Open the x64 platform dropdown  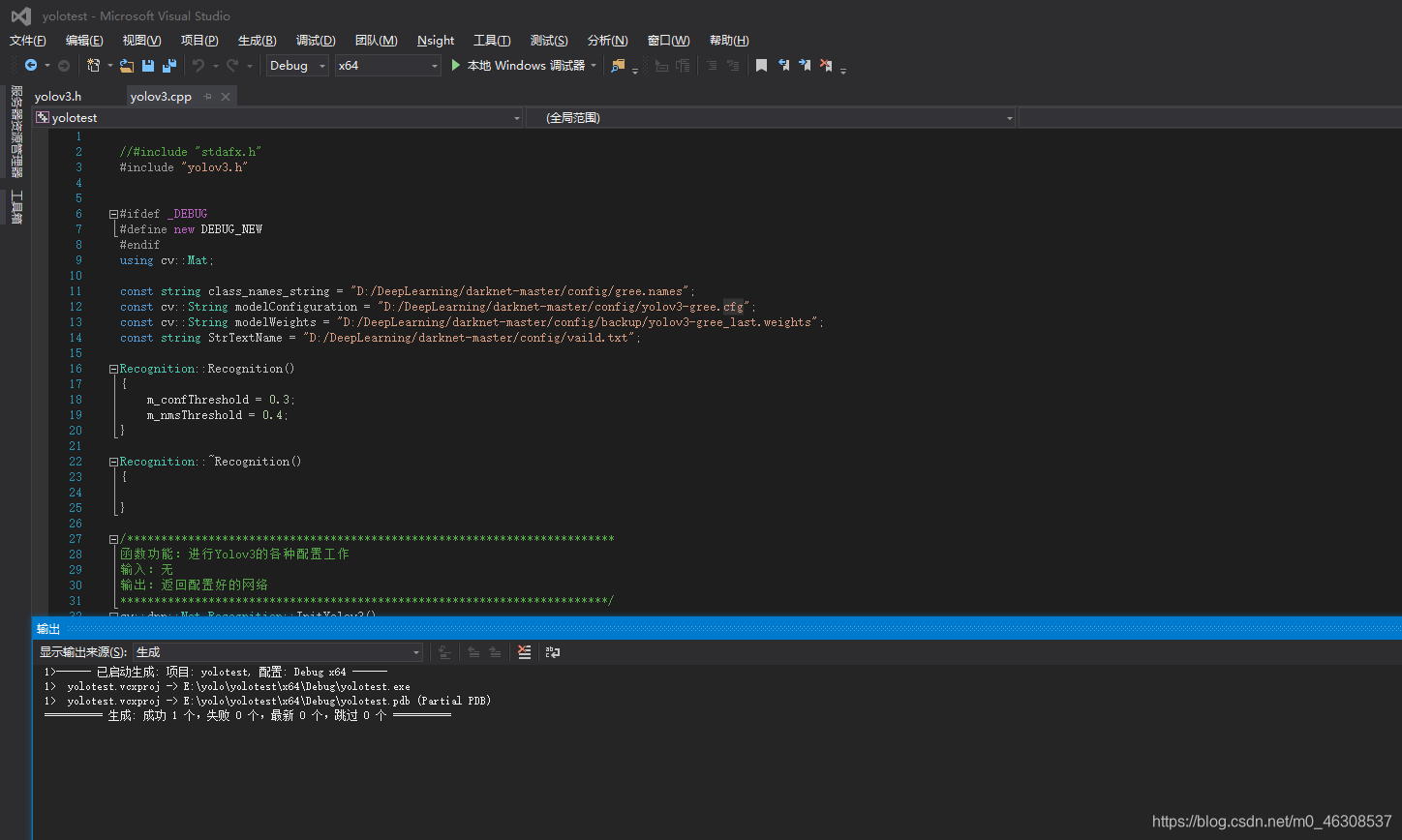(x=387, y=66)
